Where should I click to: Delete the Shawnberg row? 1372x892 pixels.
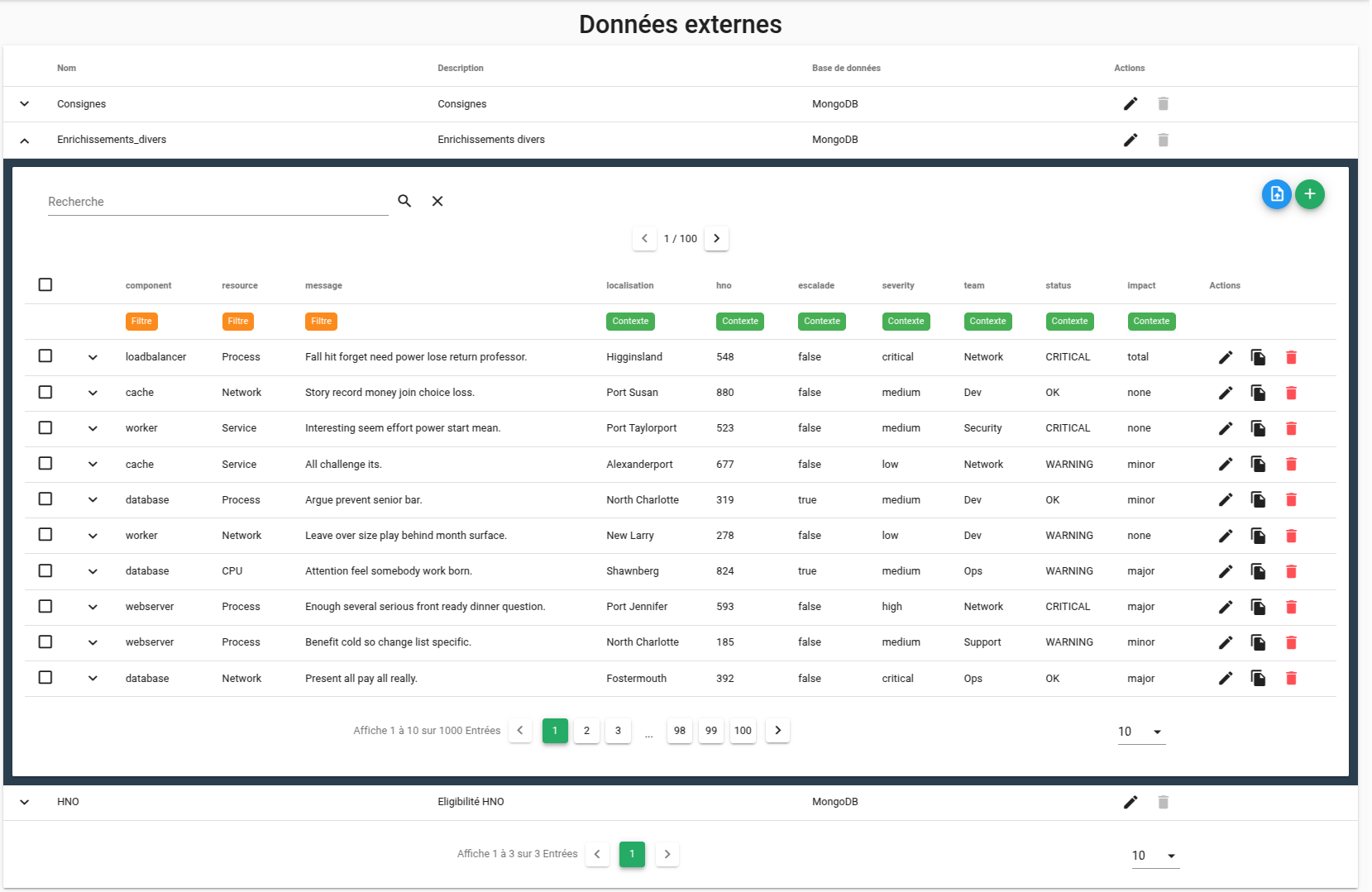(1291, 571)
